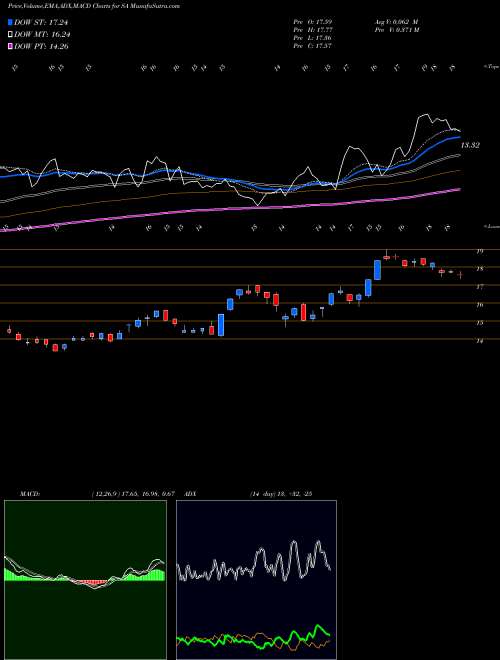Click the MACD panel label

tap(29, 494)
